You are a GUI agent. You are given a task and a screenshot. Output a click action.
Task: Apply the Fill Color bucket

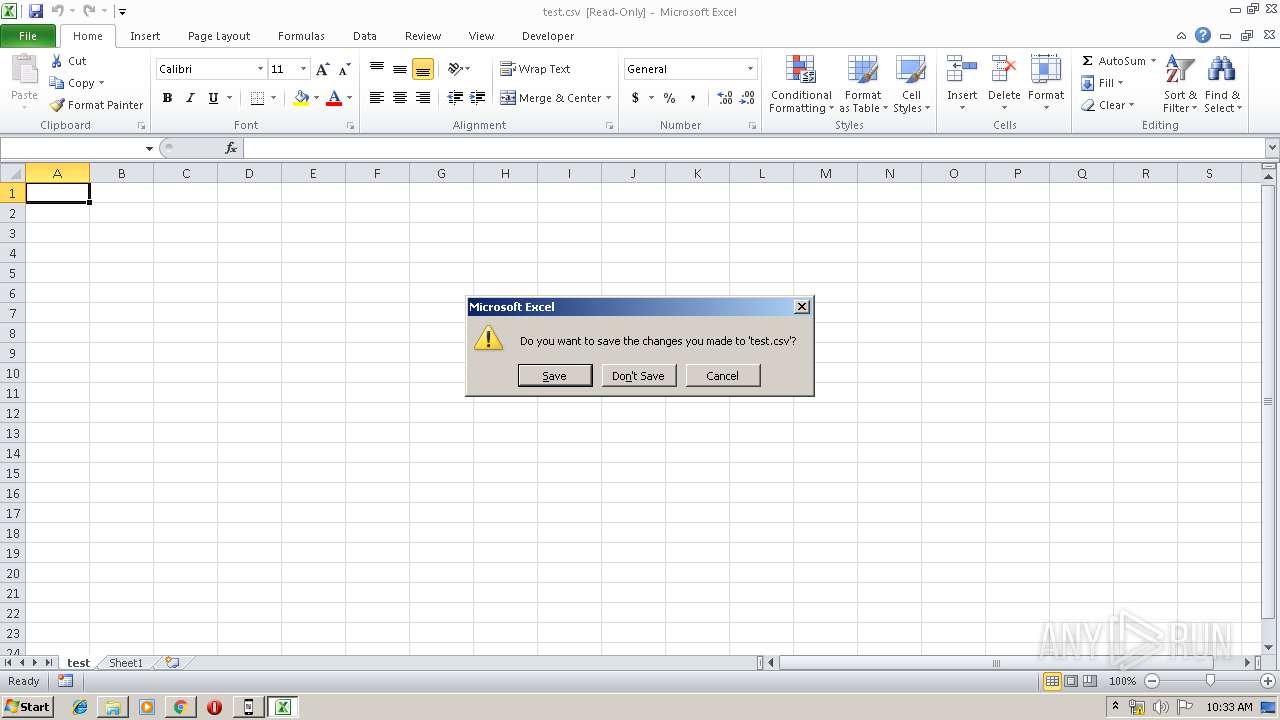point(301,98)
